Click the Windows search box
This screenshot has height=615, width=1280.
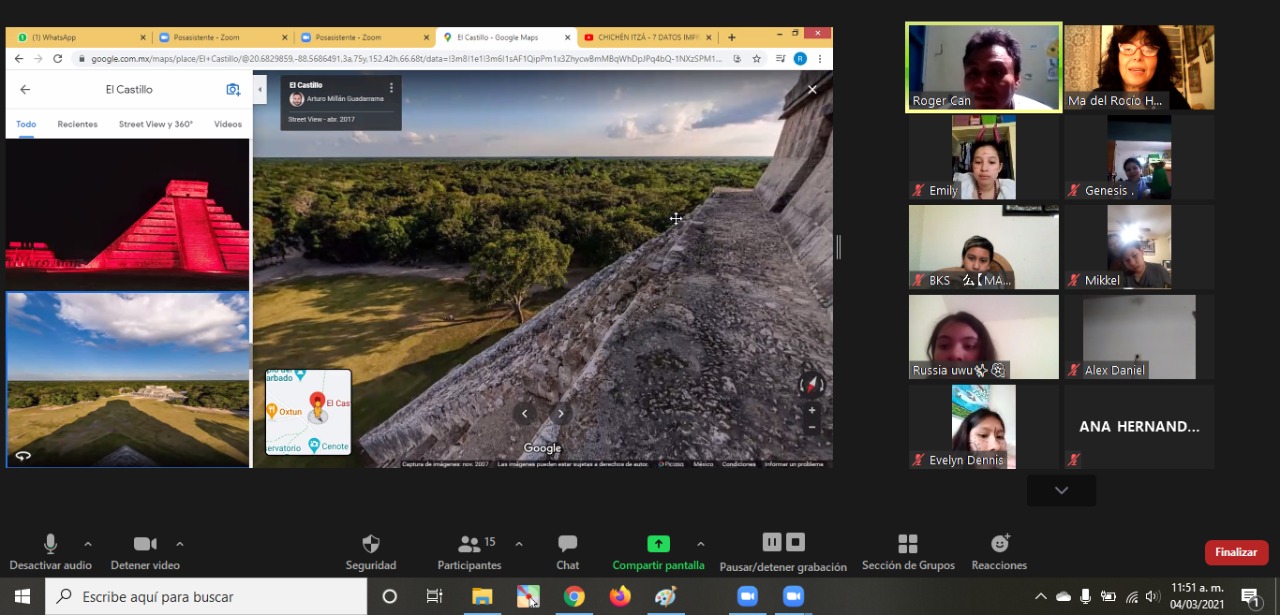click(x=210, y=597)
